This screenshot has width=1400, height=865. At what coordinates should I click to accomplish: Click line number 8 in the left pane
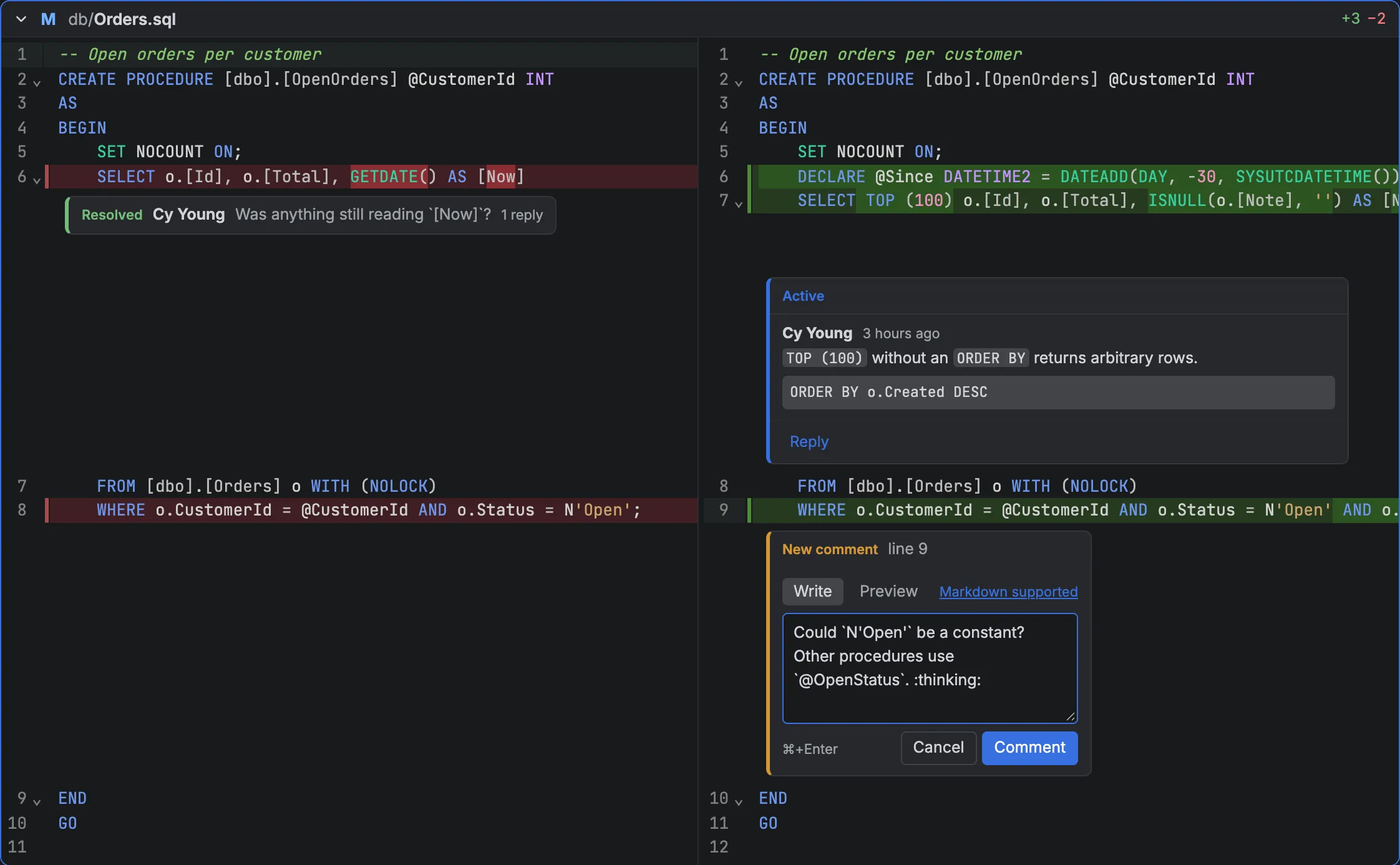(x=22, y=510)
